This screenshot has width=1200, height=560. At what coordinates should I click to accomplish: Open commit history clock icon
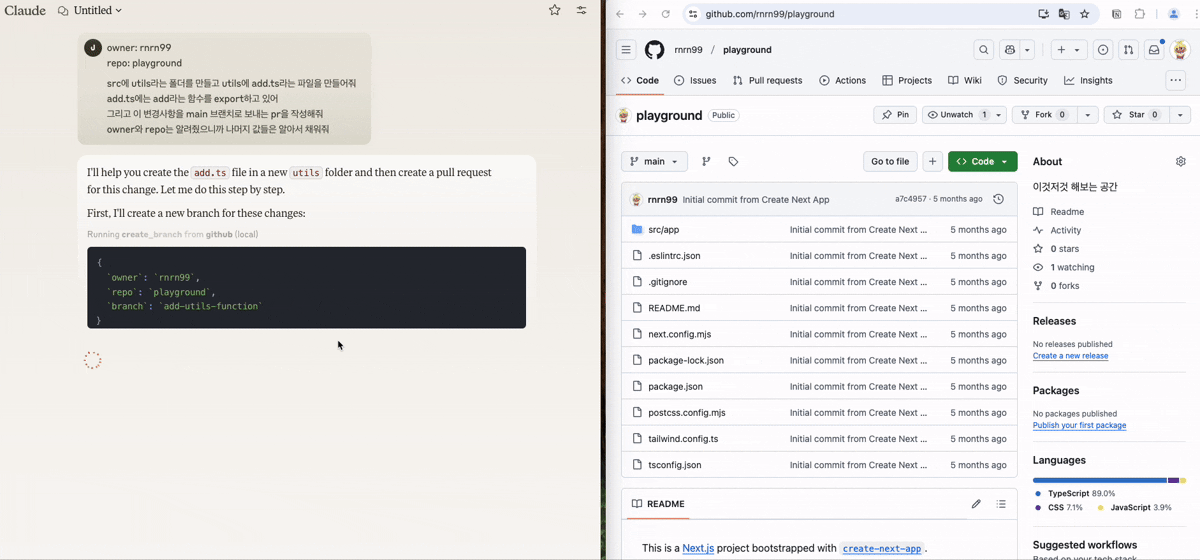998,199
